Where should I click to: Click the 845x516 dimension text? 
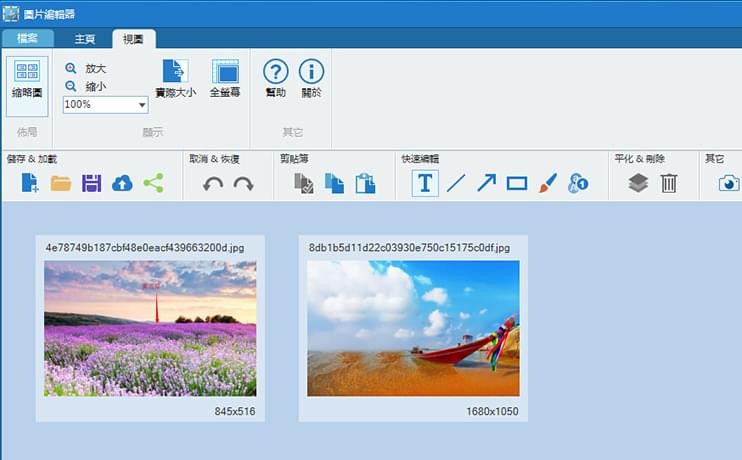[x=235, y=411]
